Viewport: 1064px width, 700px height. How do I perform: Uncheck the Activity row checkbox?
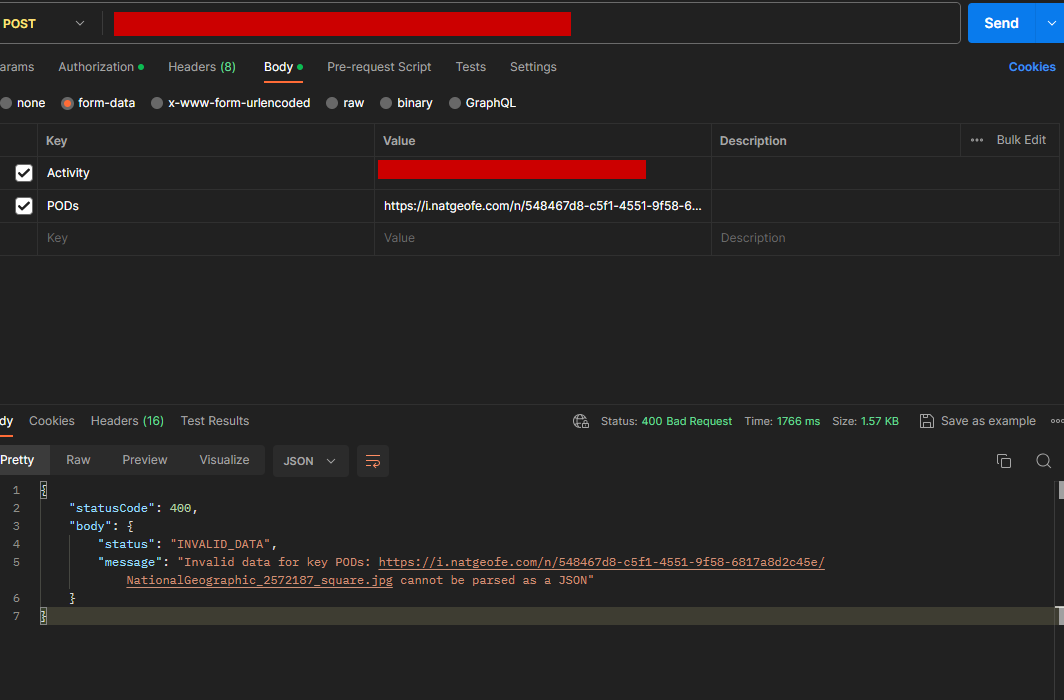point(24,173)
